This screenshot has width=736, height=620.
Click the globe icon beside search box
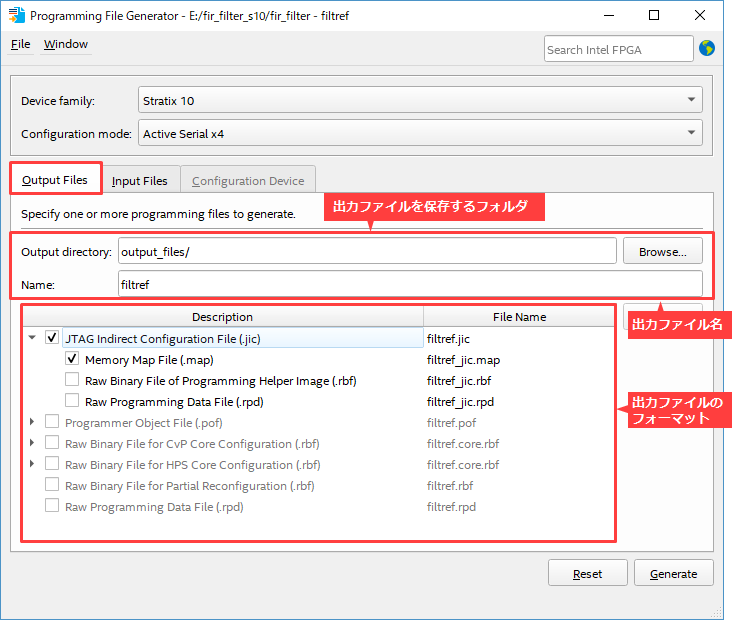[x=707, y=48]
